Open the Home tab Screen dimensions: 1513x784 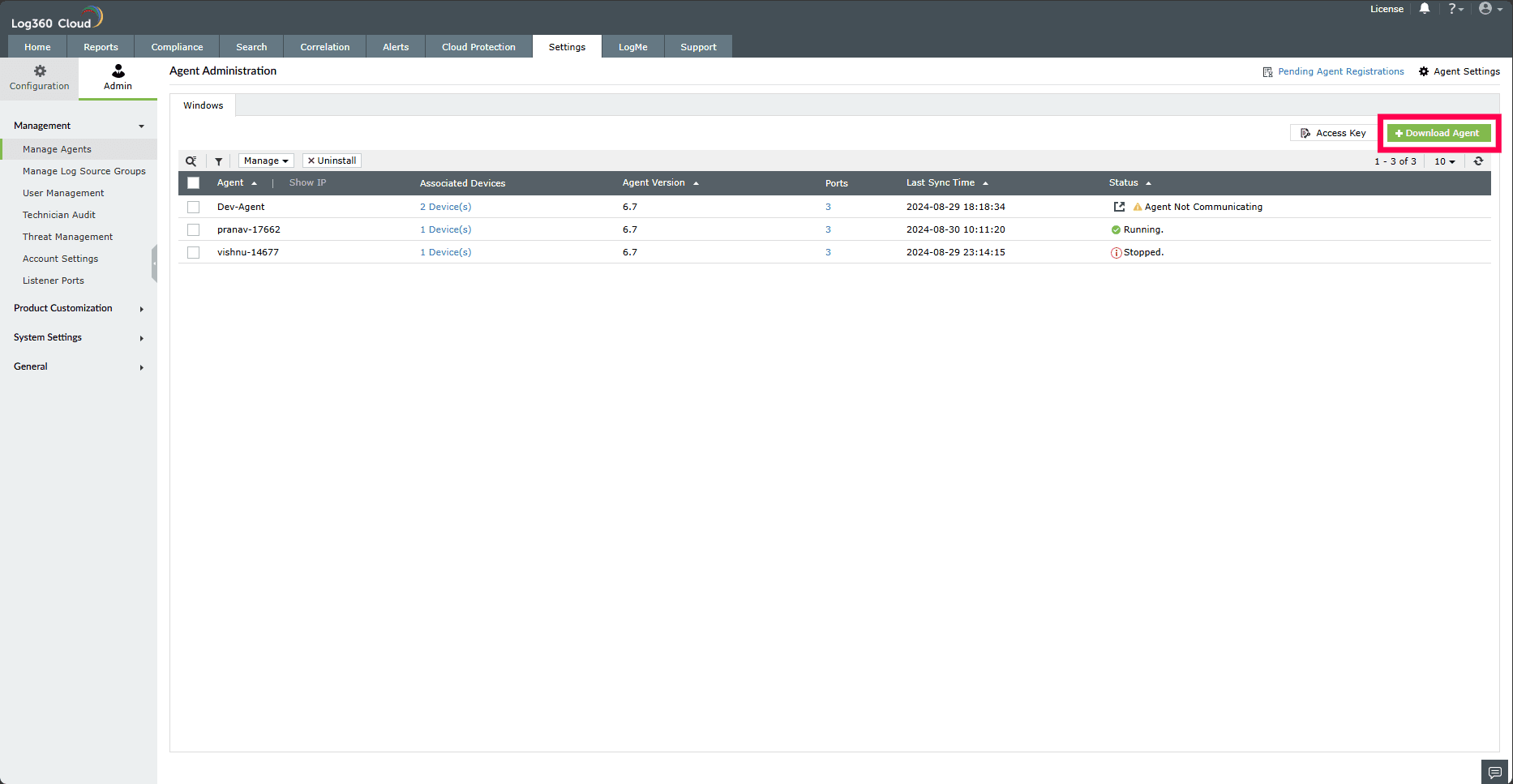click(x=37, y=46)
